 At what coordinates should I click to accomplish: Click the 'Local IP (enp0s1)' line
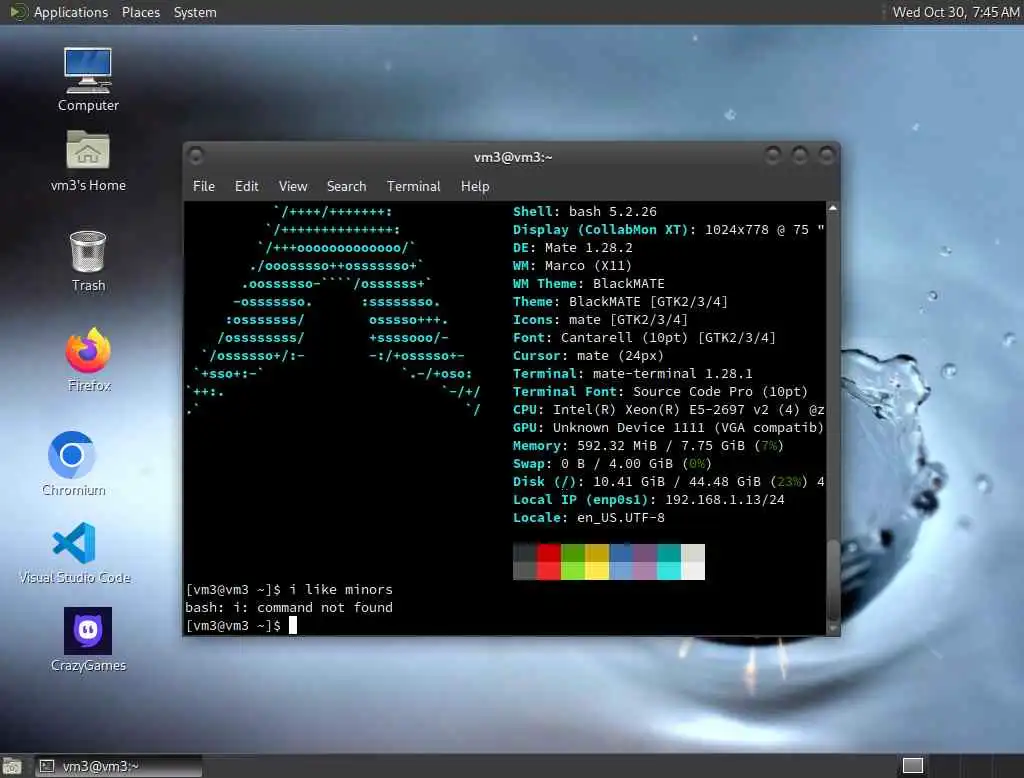648,500
